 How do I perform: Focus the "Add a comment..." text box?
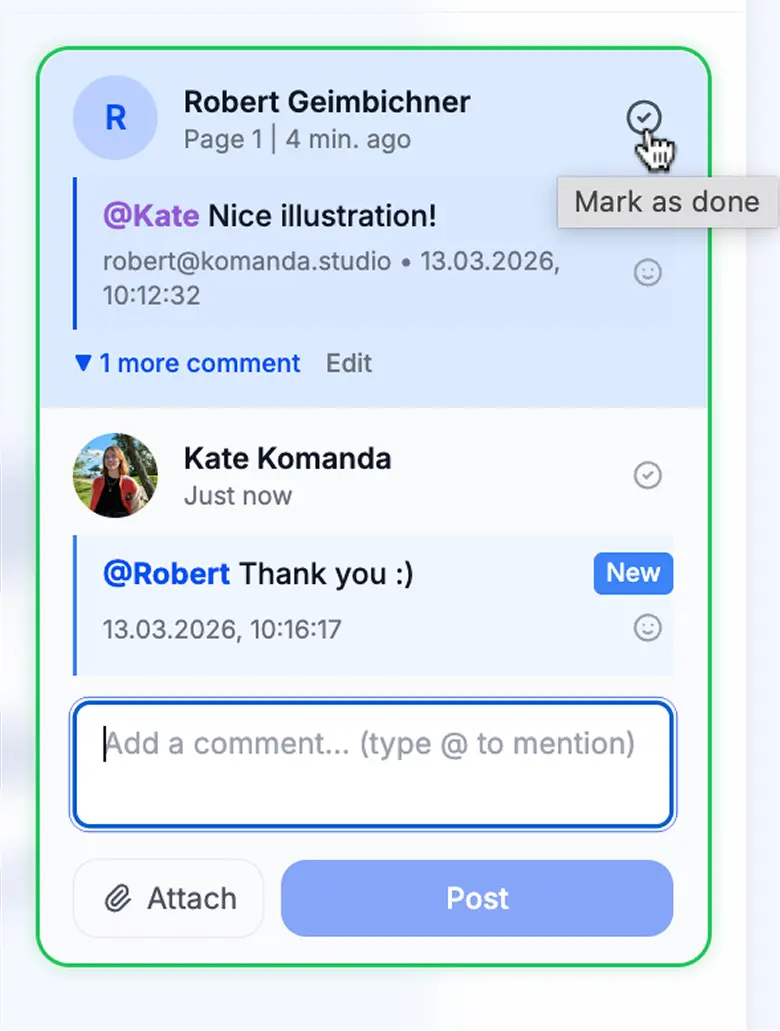372,765
